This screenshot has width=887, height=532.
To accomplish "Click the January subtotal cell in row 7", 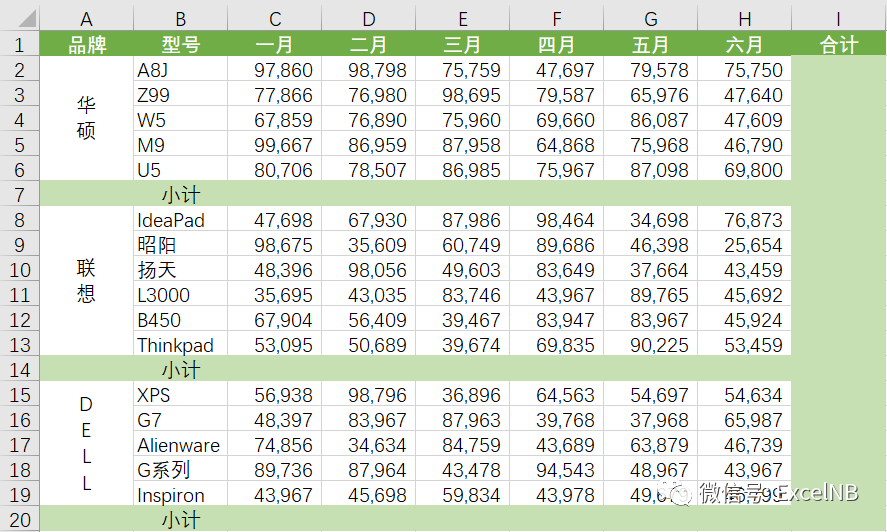I will pos(275,194).
